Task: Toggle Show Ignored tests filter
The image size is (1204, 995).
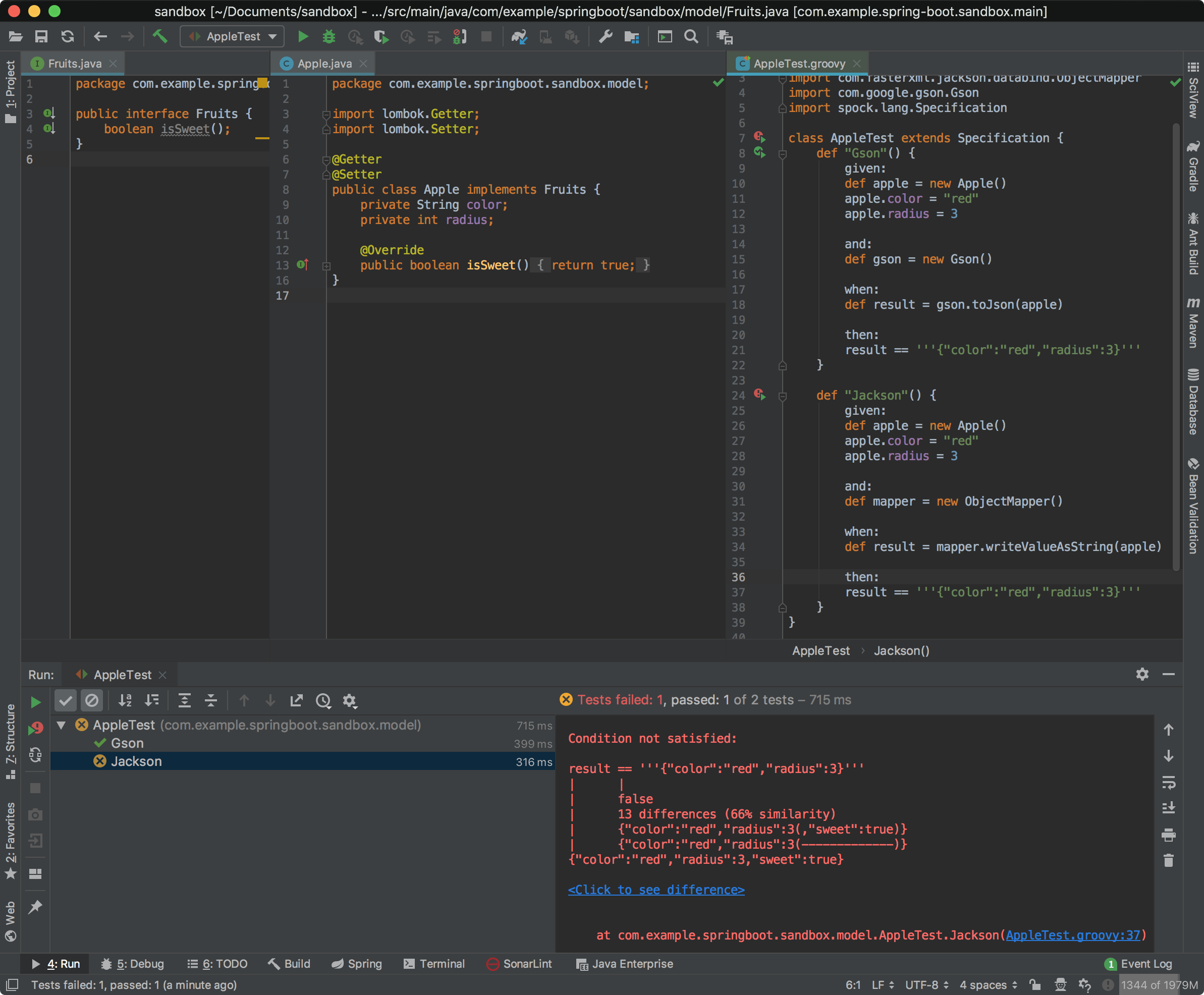Action: point(92,700)
